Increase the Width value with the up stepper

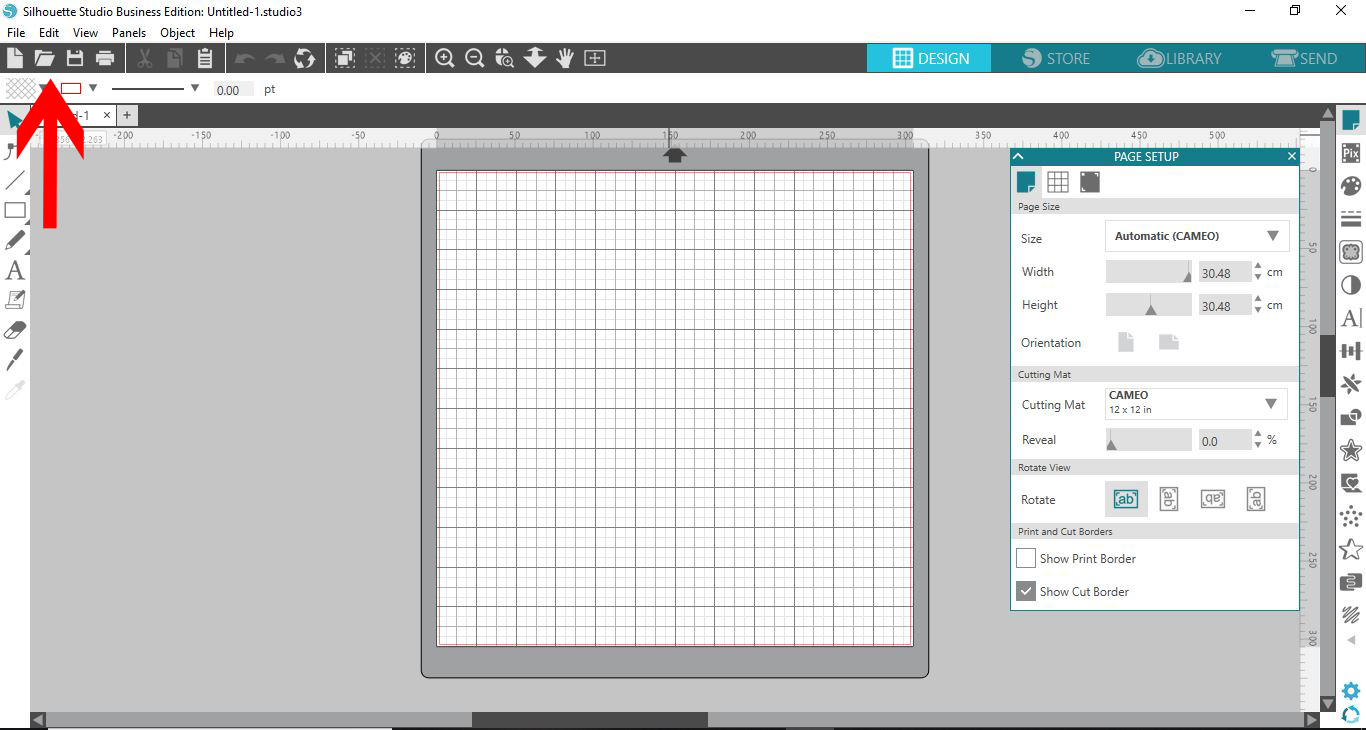click(1258, 267)
